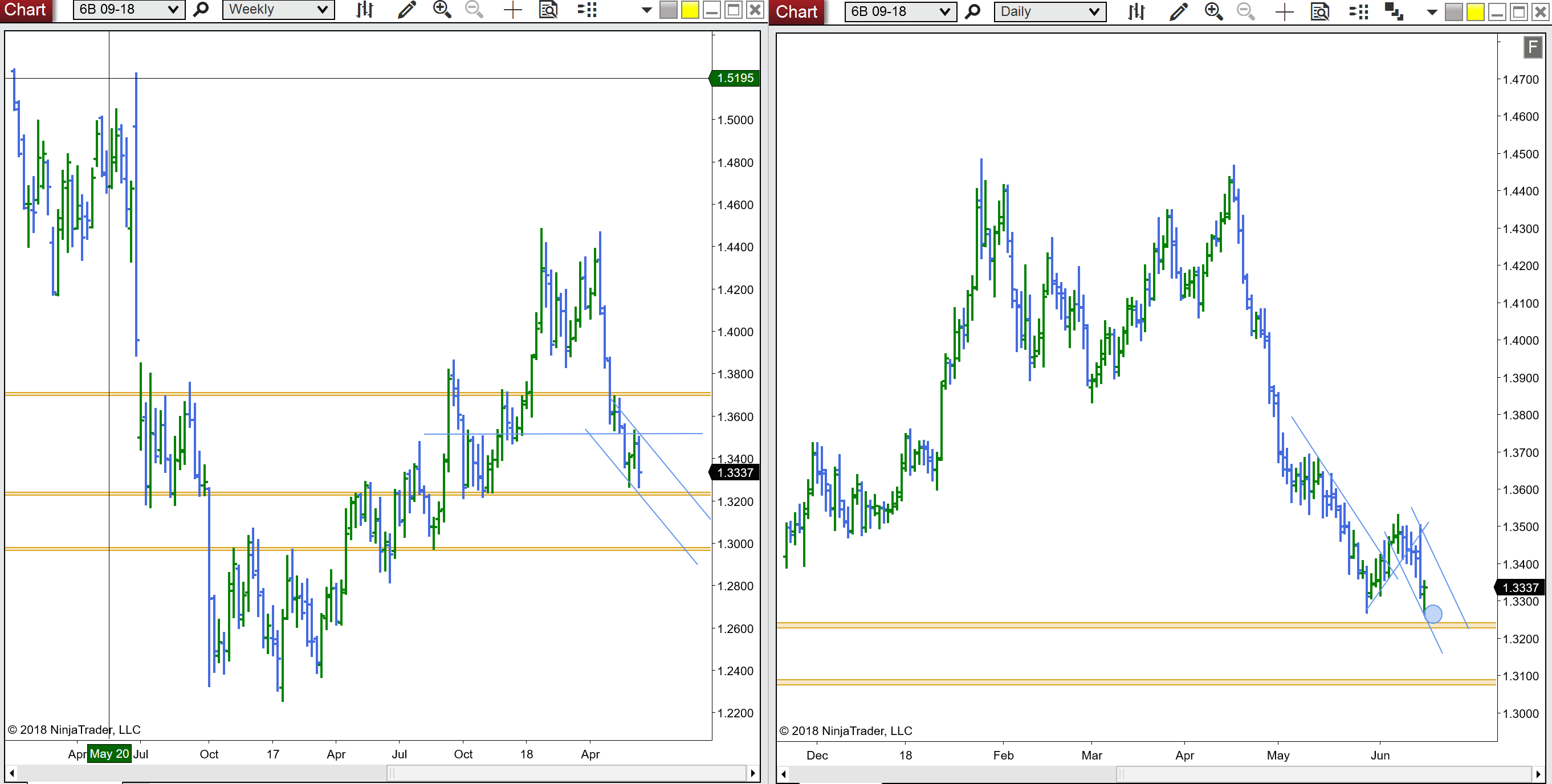Activate crosshair tool in Daily chart
Screen dimensions: 1552x784
pyautogui.click(x=1284, y=11)
